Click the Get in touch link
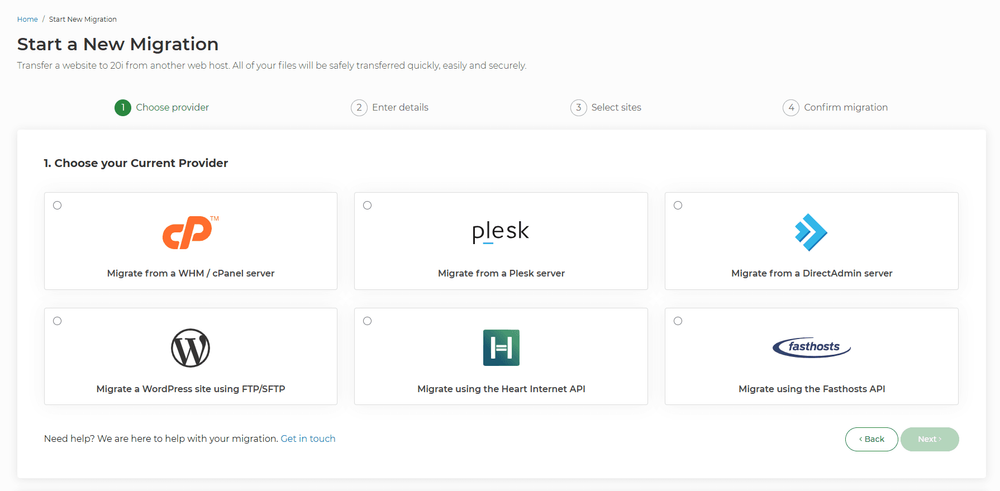The width and height of the screenshot is (1000, 491). point(308,439)
